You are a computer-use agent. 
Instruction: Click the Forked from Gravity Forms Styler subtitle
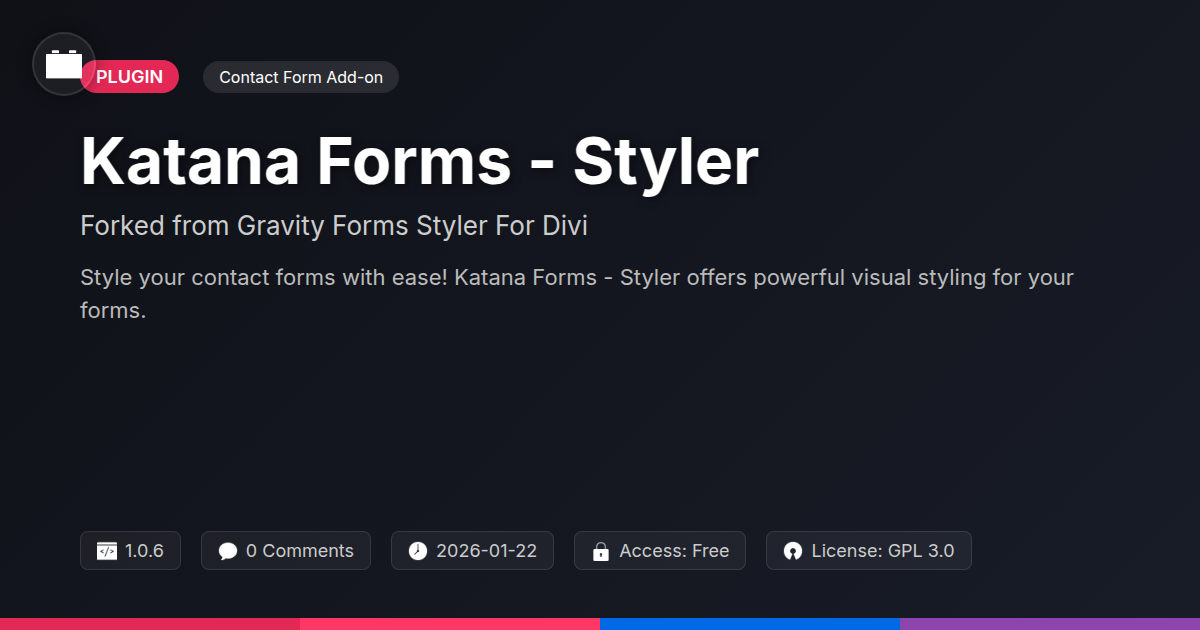334,226
